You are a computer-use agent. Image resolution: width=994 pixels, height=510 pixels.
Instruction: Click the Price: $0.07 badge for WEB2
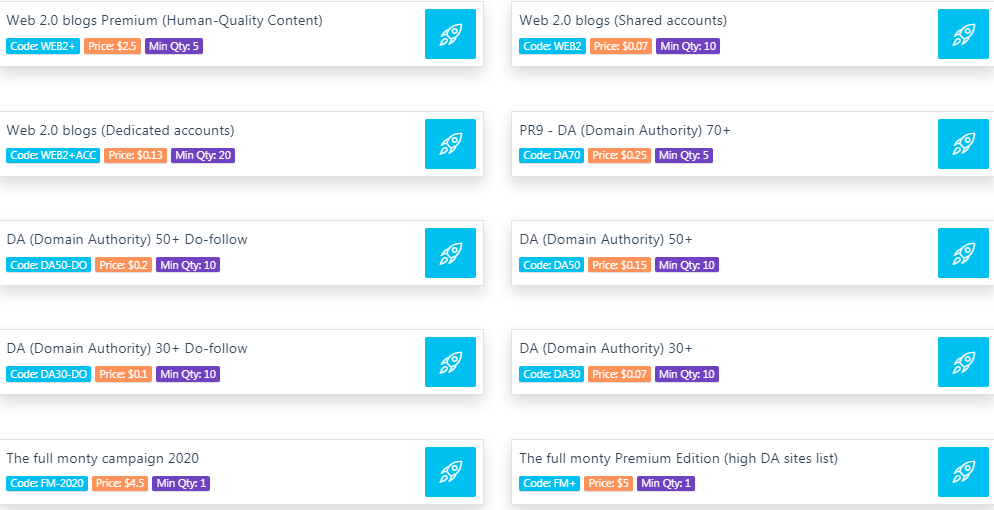point(621,46)
